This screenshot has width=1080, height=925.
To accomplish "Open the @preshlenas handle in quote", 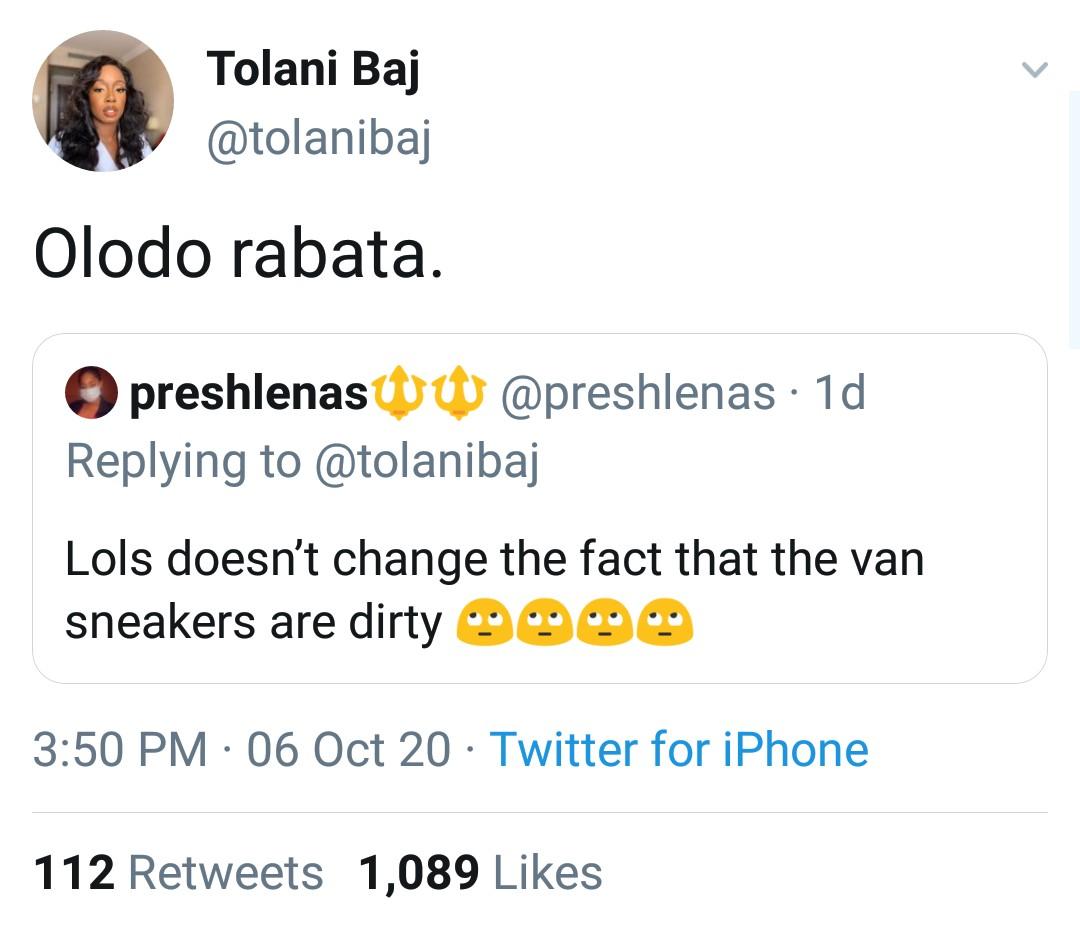I will [638, 394].
